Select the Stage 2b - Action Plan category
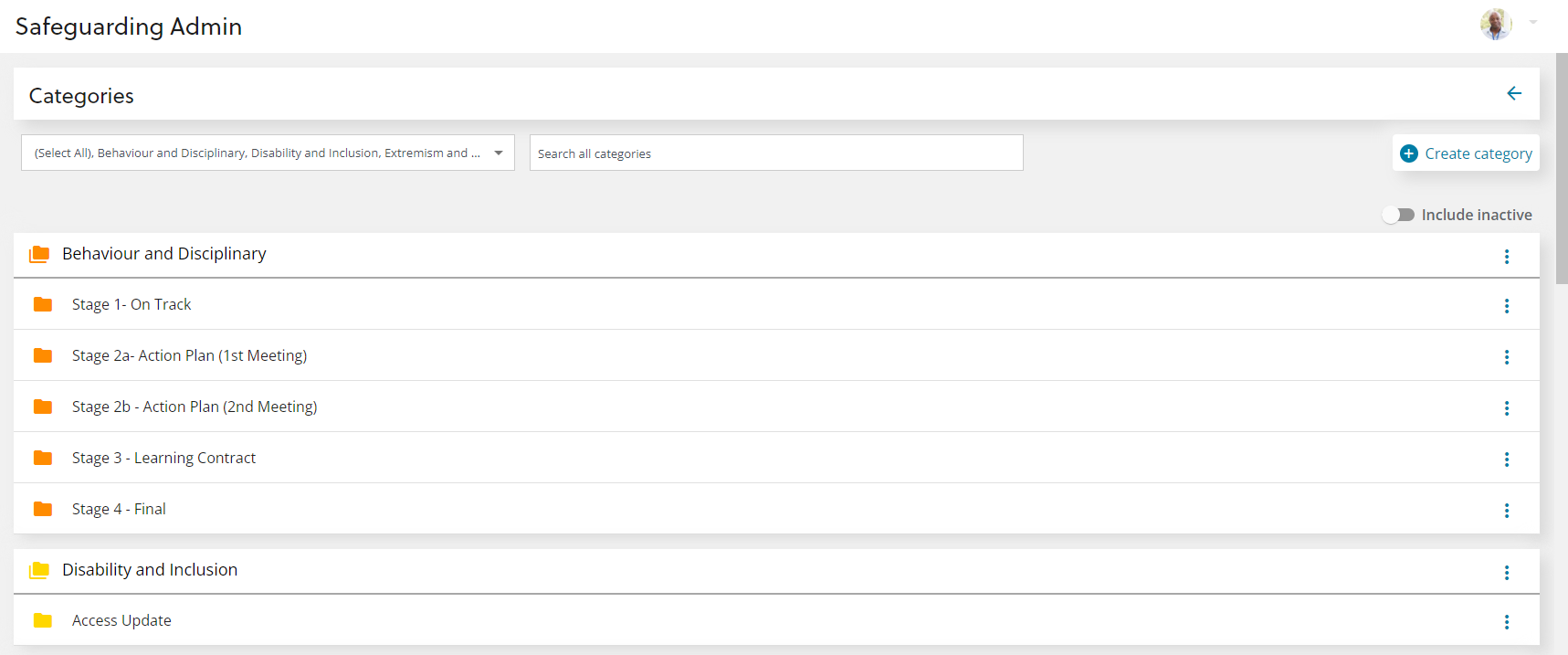1568x655 pixels. (195, 407)
